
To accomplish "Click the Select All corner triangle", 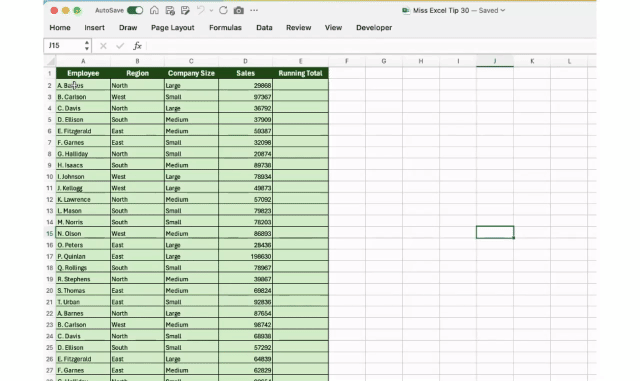I will click(50, 61).
